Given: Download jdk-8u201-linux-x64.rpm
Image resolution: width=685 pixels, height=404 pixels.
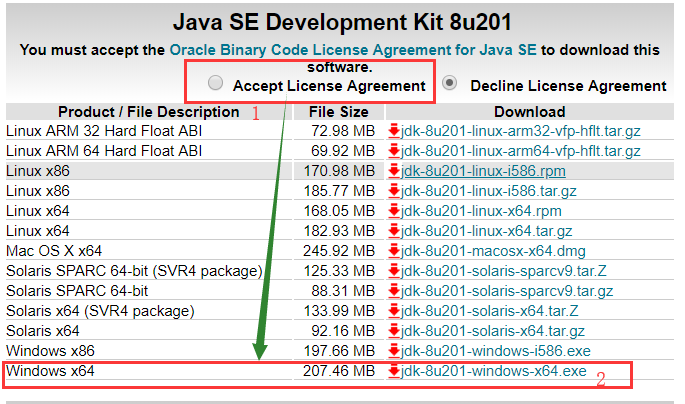Looking at the screenshot, I should click(481, 211).
